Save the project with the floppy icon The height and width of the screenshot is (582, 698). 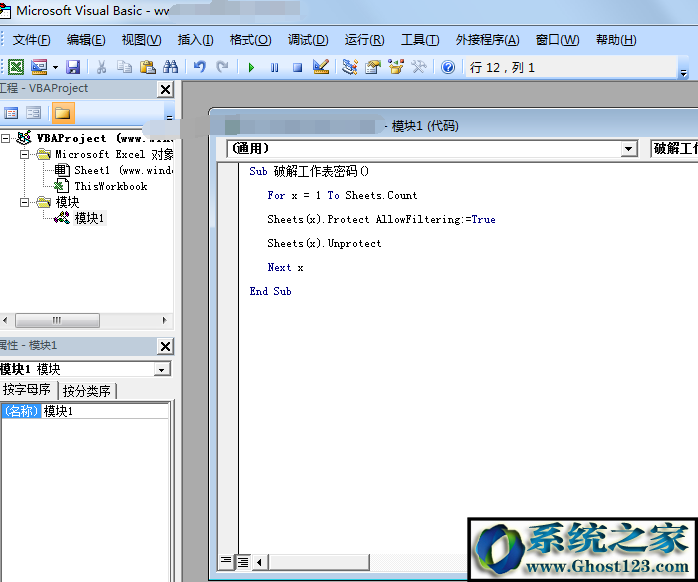(x=73, y=67)
